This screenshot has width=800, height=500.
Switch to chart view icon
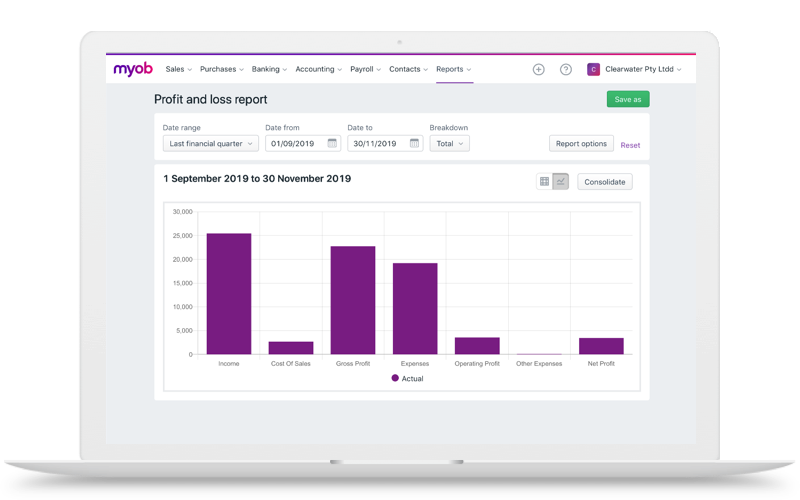[561, 182]
